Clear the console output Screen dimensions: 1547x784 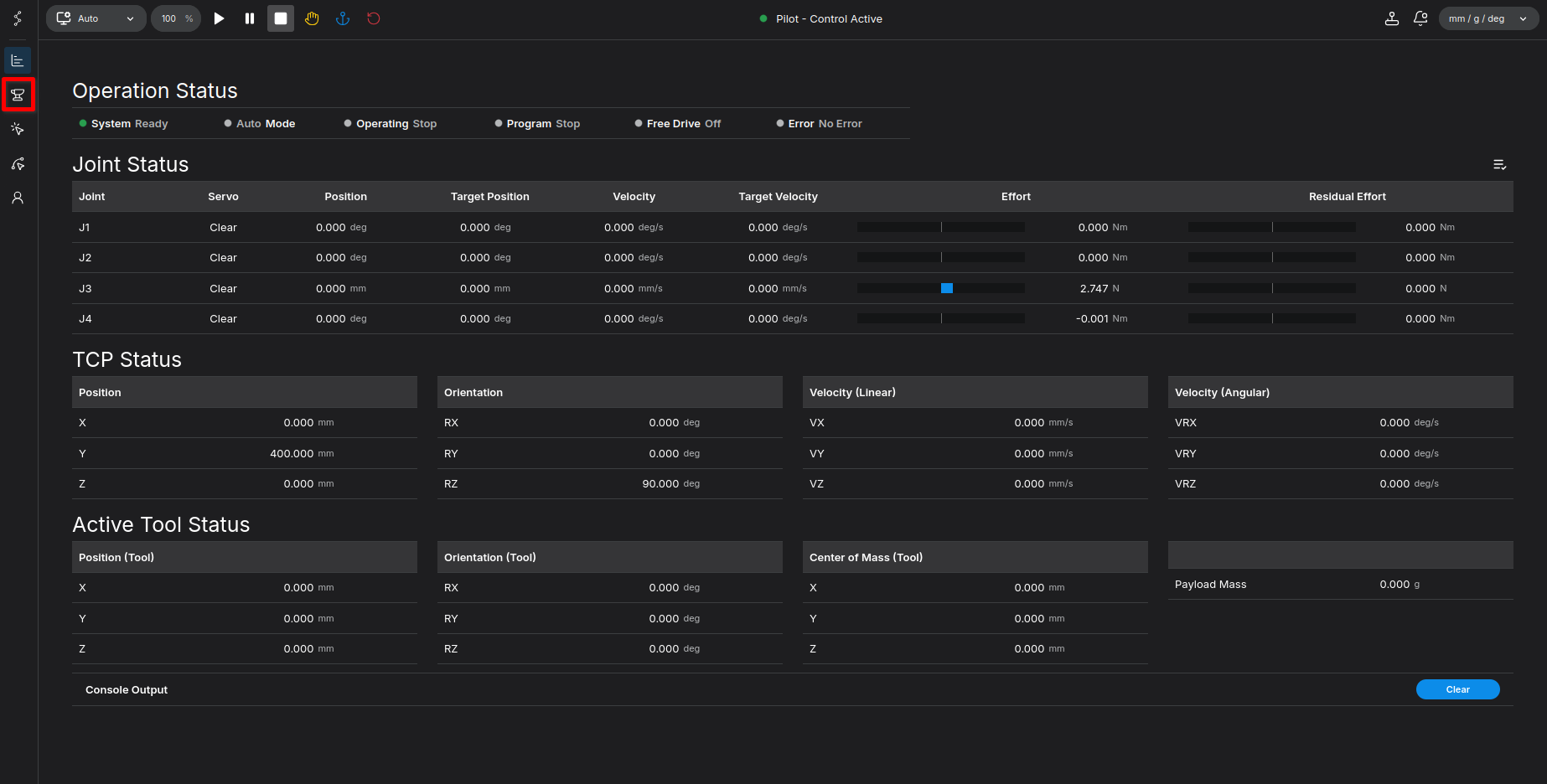1457,689
